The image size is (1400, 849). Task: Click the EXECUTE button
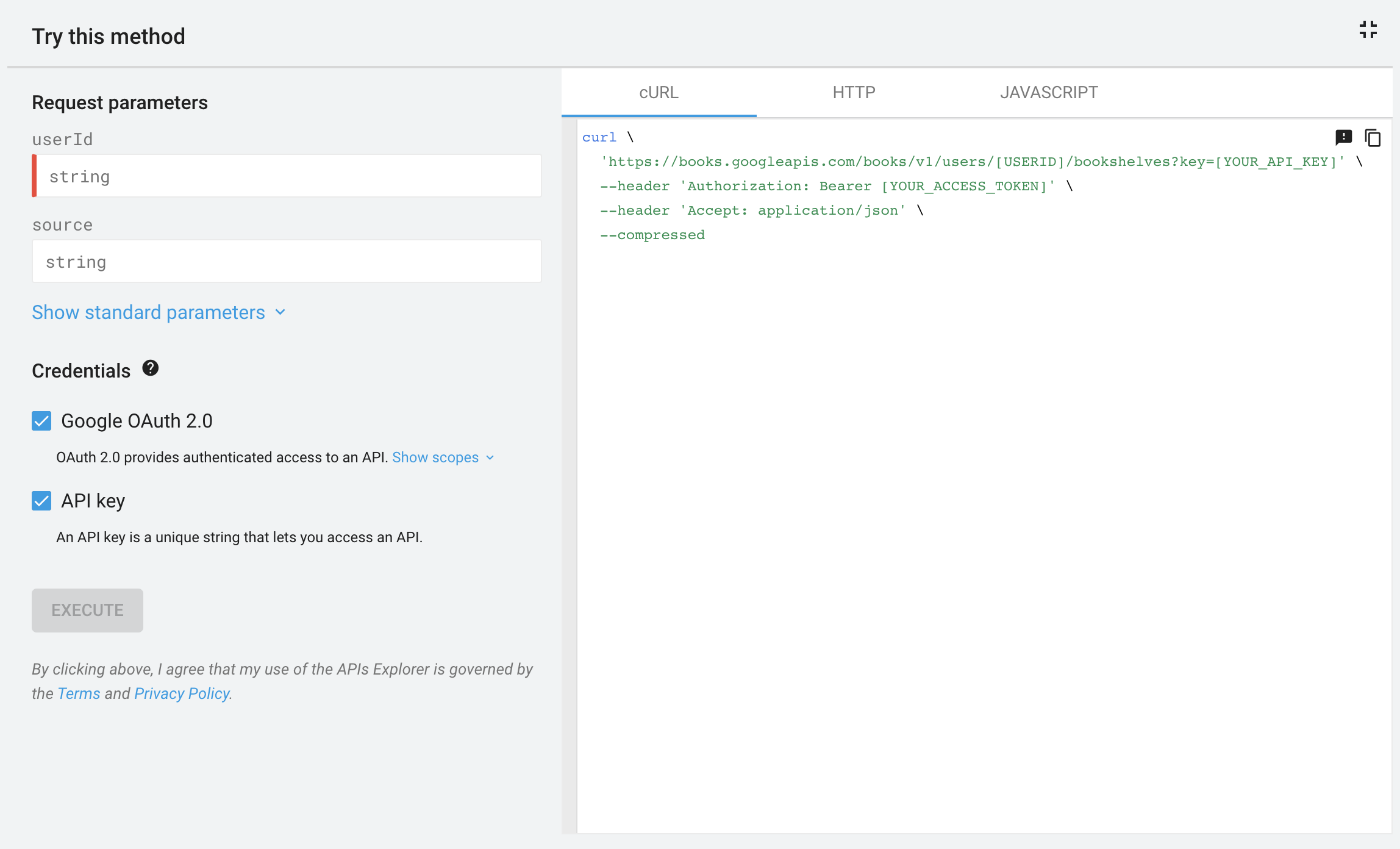87,610
